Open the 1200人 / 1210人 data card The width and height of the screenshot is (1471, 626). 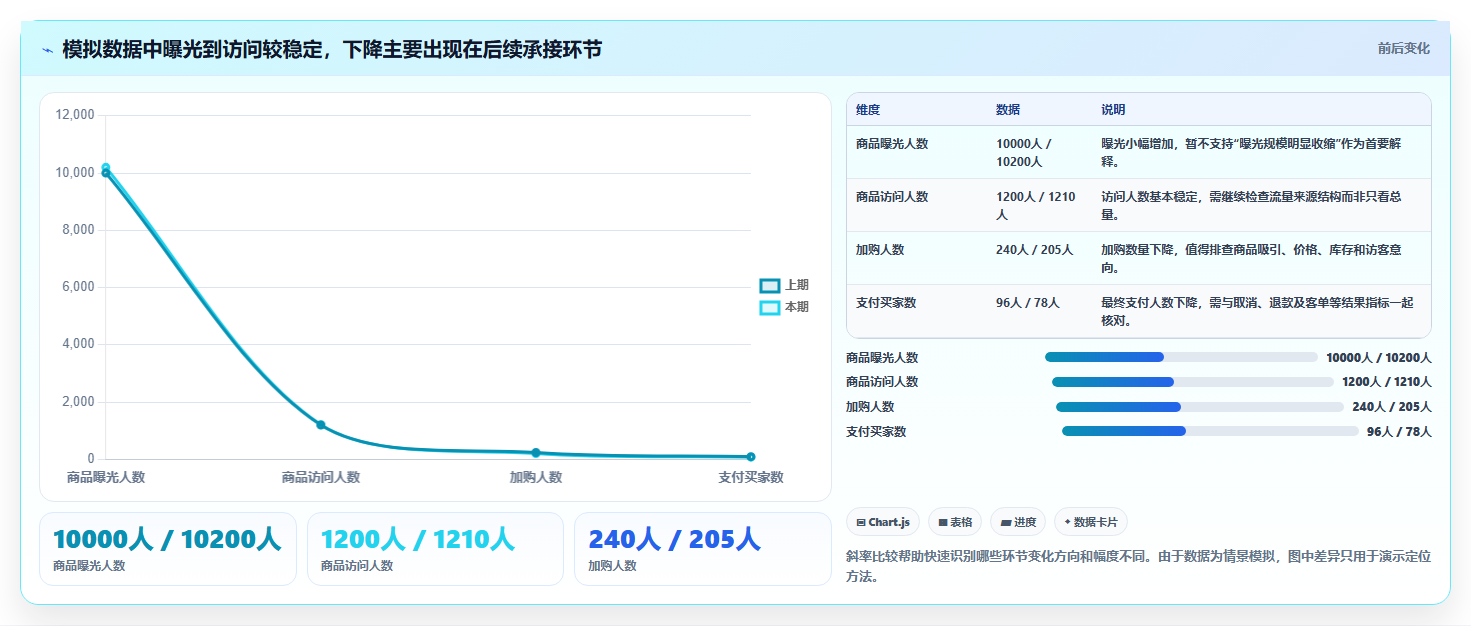click(x=436, y=548)
